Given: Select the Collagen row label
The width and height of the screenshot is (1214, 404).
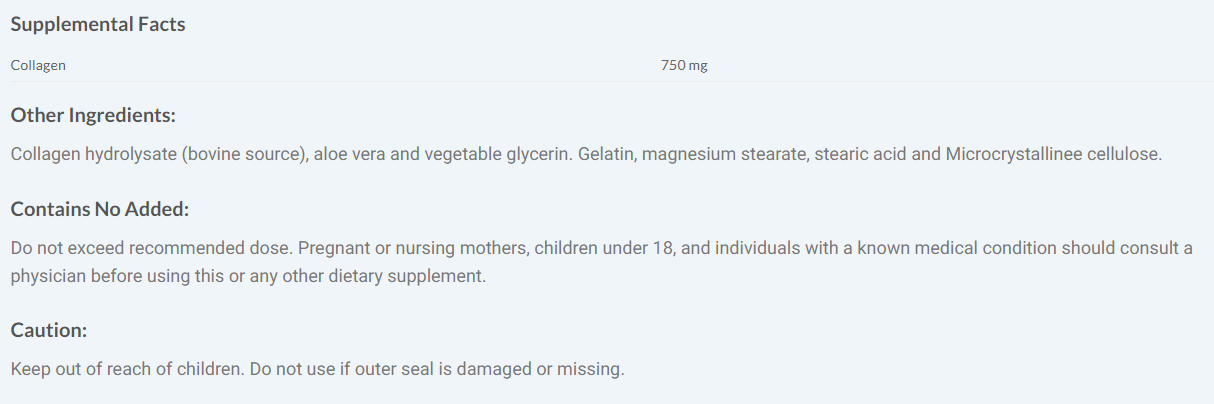Looking at the screenshot, I should (38, 66).
